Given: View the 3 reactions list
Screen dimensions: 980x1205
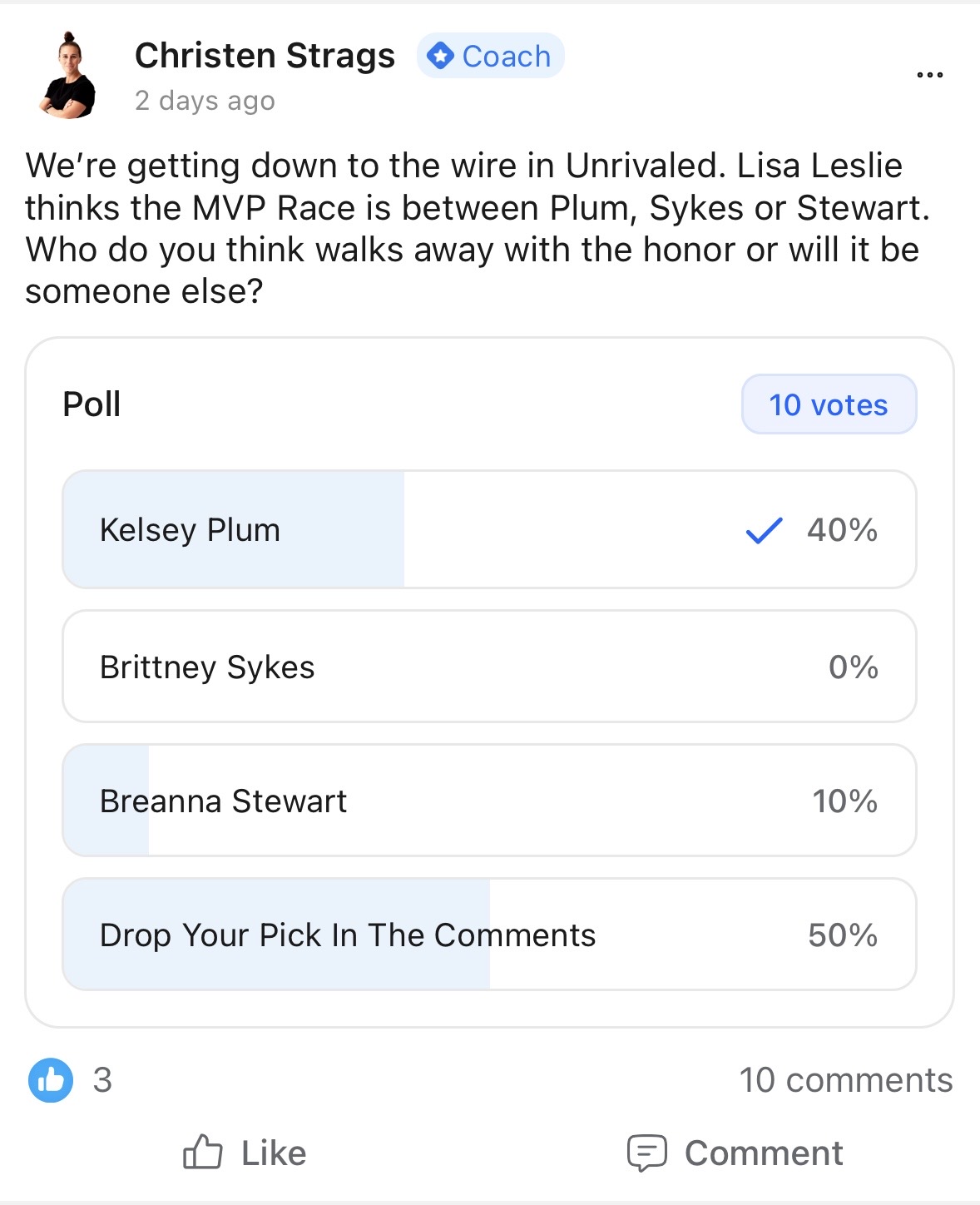Looking at the screenshot, I should (102, 1081).
